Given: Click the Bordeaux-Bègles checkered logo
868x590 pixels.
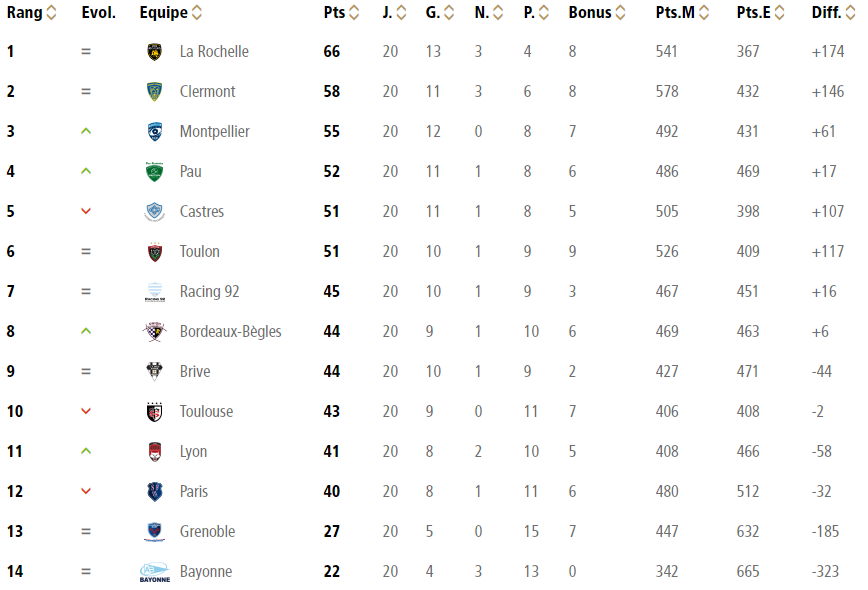Looking at the screenshot, I should (154, 332).
